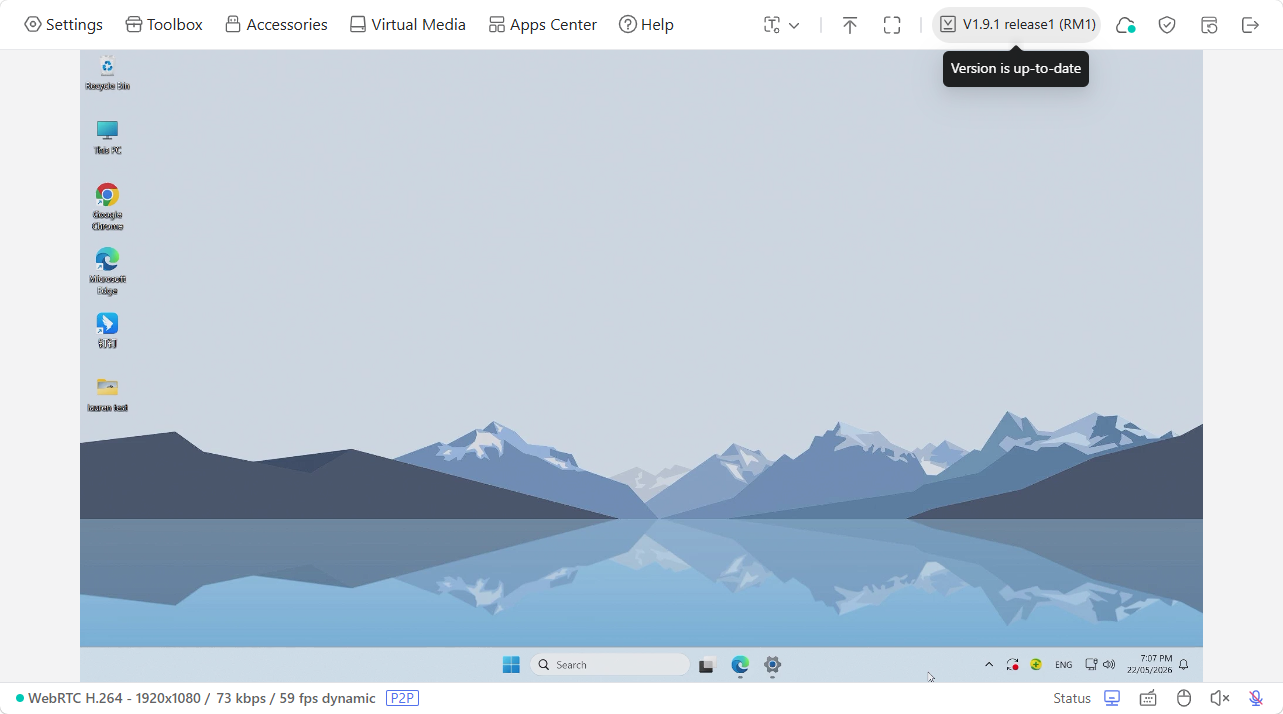Click the taskbar Search box
The height and width of the screenshot is (714, 1283).
[x=609, y=665]
